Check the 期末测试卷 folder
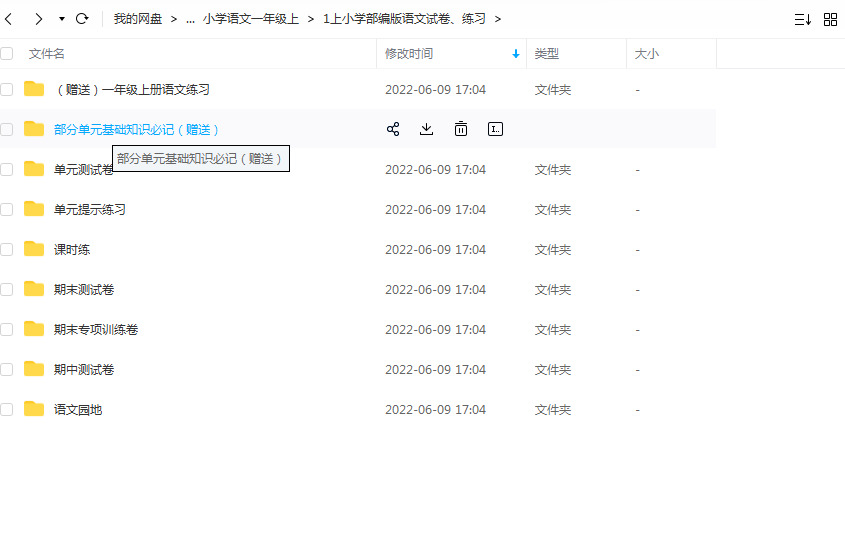The height and width of the screenshot is (547, 845). pos(6,289)
